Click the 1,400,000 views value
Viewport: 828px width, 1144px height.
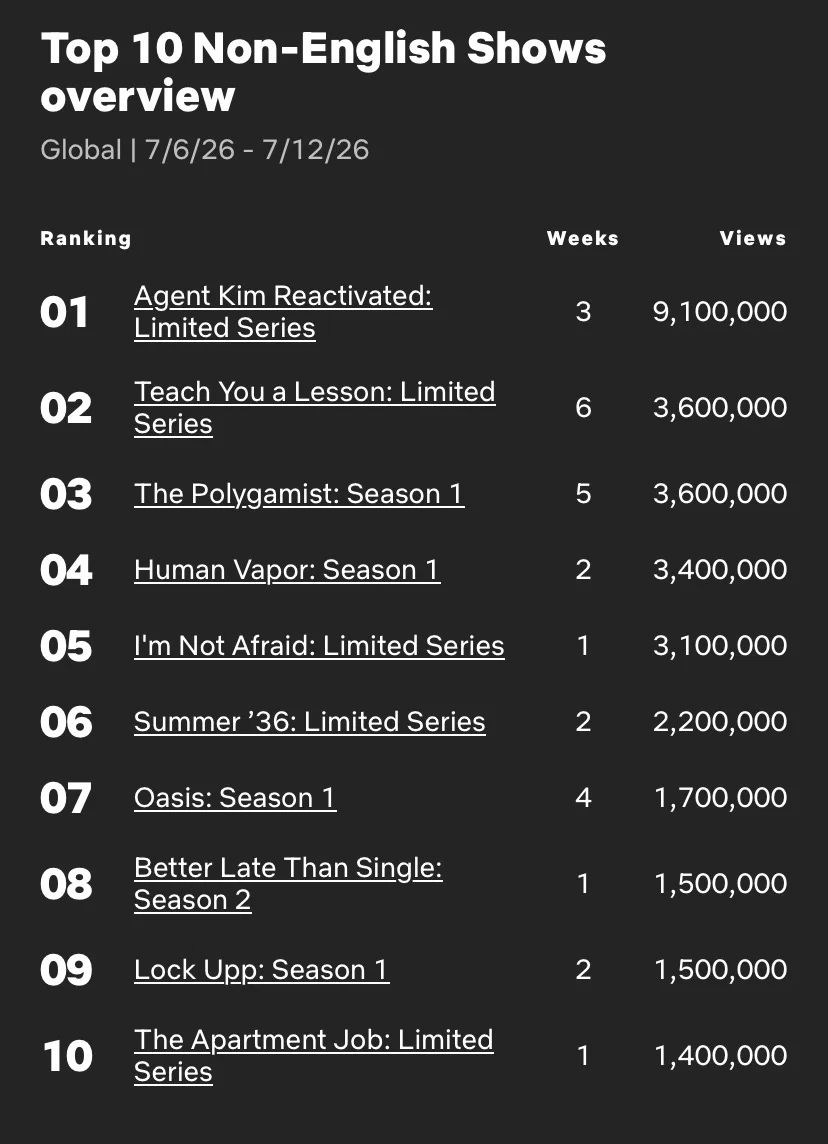coord(720,1056)
